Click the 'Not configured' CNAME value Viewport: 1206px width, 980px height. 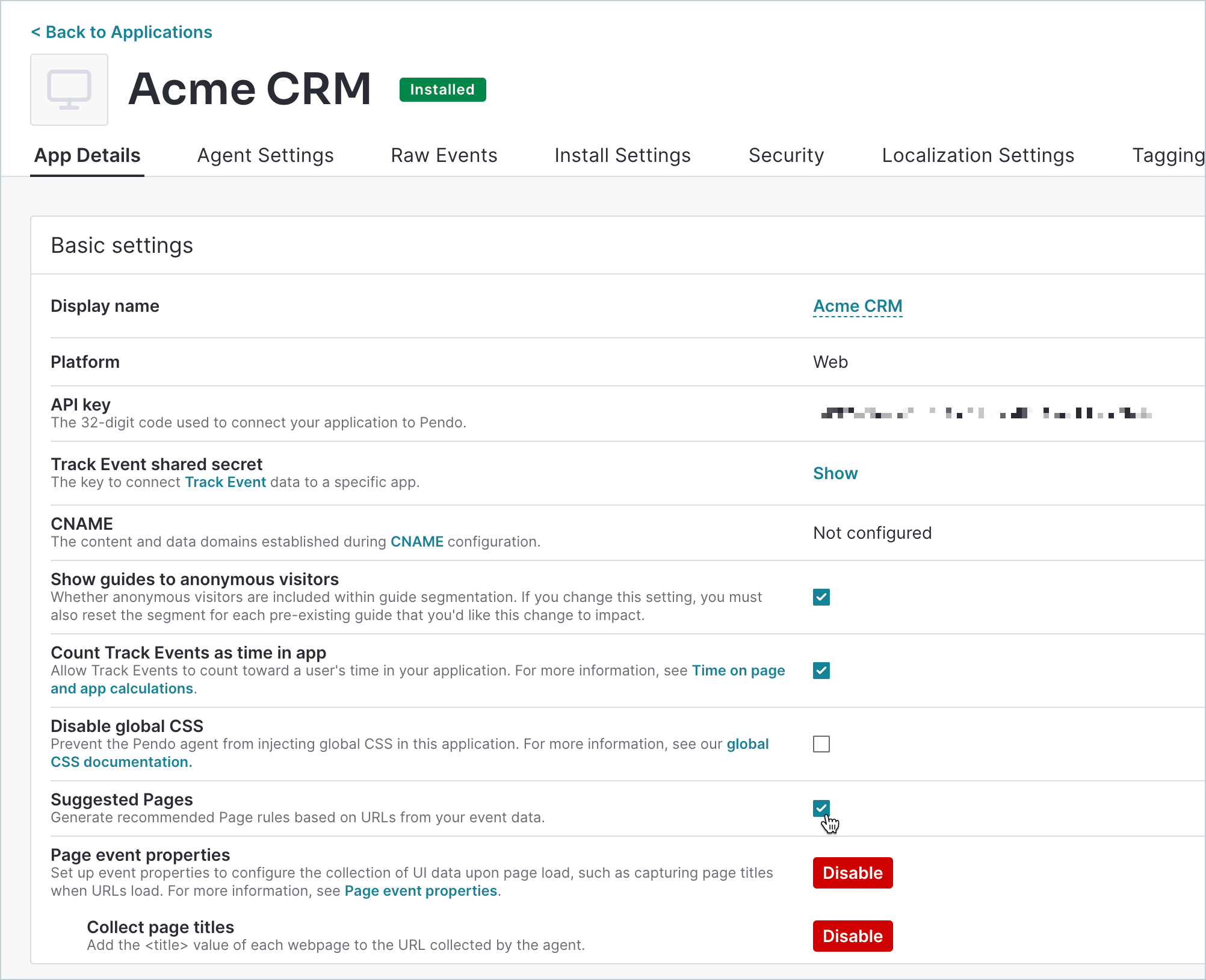coord(872,533)
